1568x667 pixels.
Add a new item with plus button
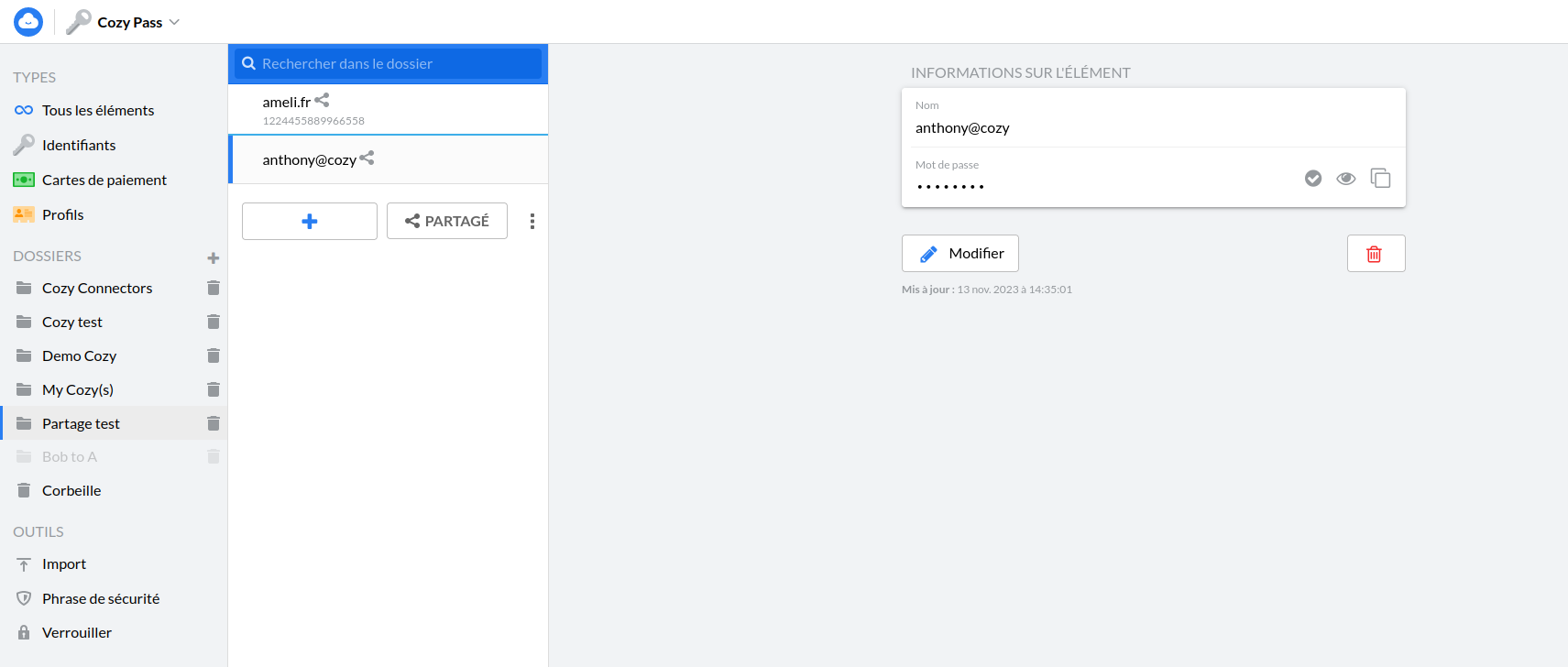tap(310, 221)
